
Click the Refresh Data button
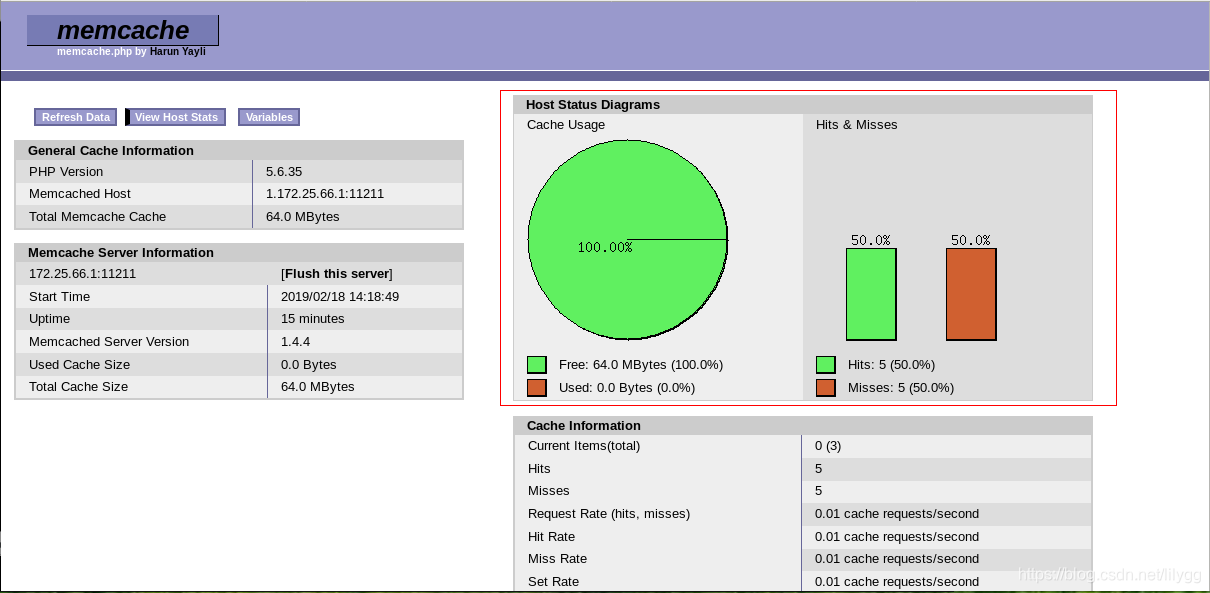pos(76,117)
